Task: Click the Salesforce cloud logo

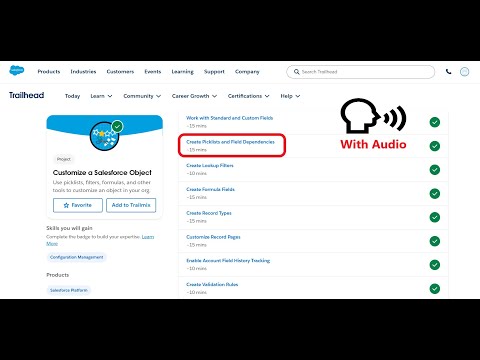Action: (x=17, y=71)
